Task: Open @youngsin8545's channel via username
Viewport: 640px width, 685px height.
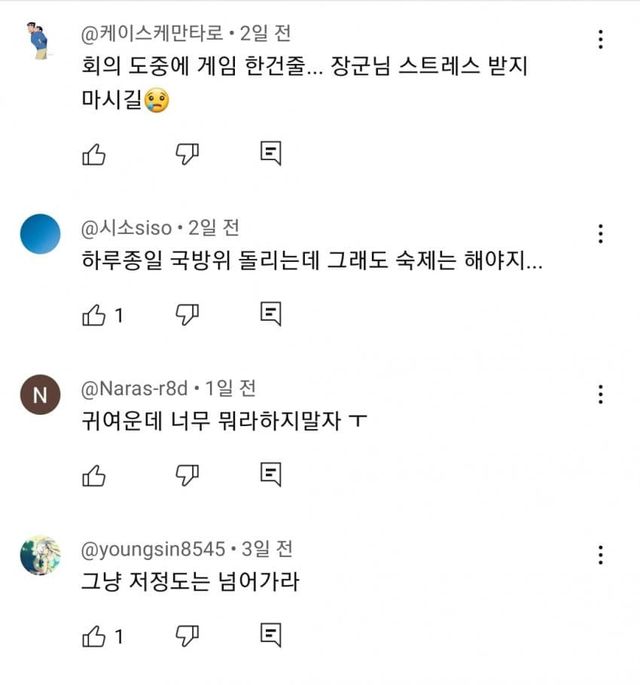Action: (153, 549)
